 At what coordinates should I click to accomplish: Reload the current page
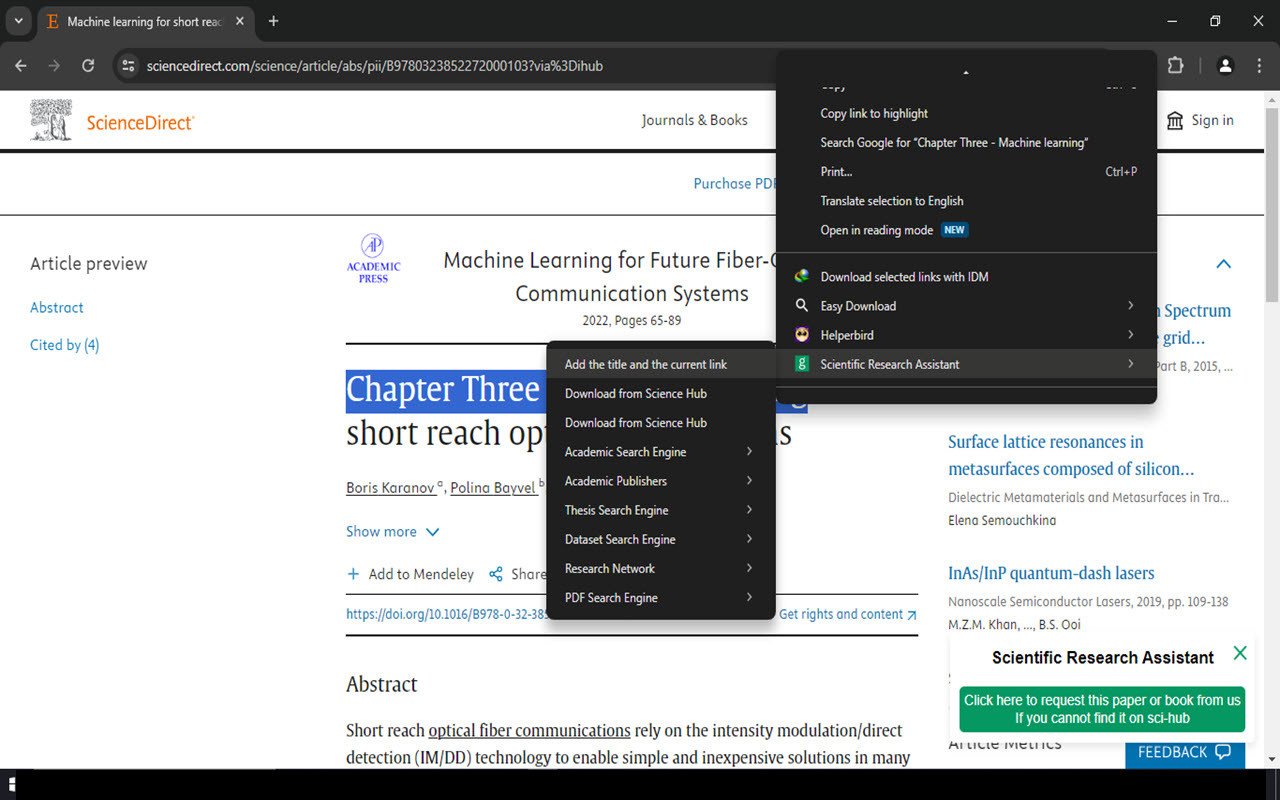[x=88, y=66]
